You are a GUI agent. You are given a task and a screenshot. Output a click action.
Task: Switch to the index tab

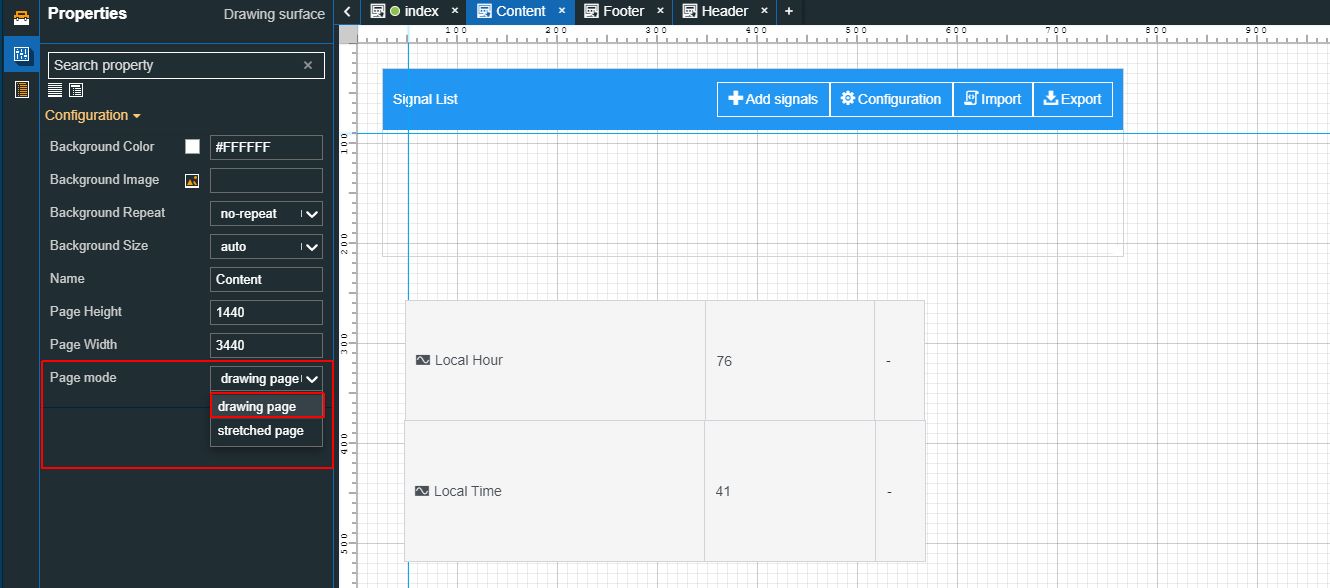pyautogui.click(x=413, y=11)
